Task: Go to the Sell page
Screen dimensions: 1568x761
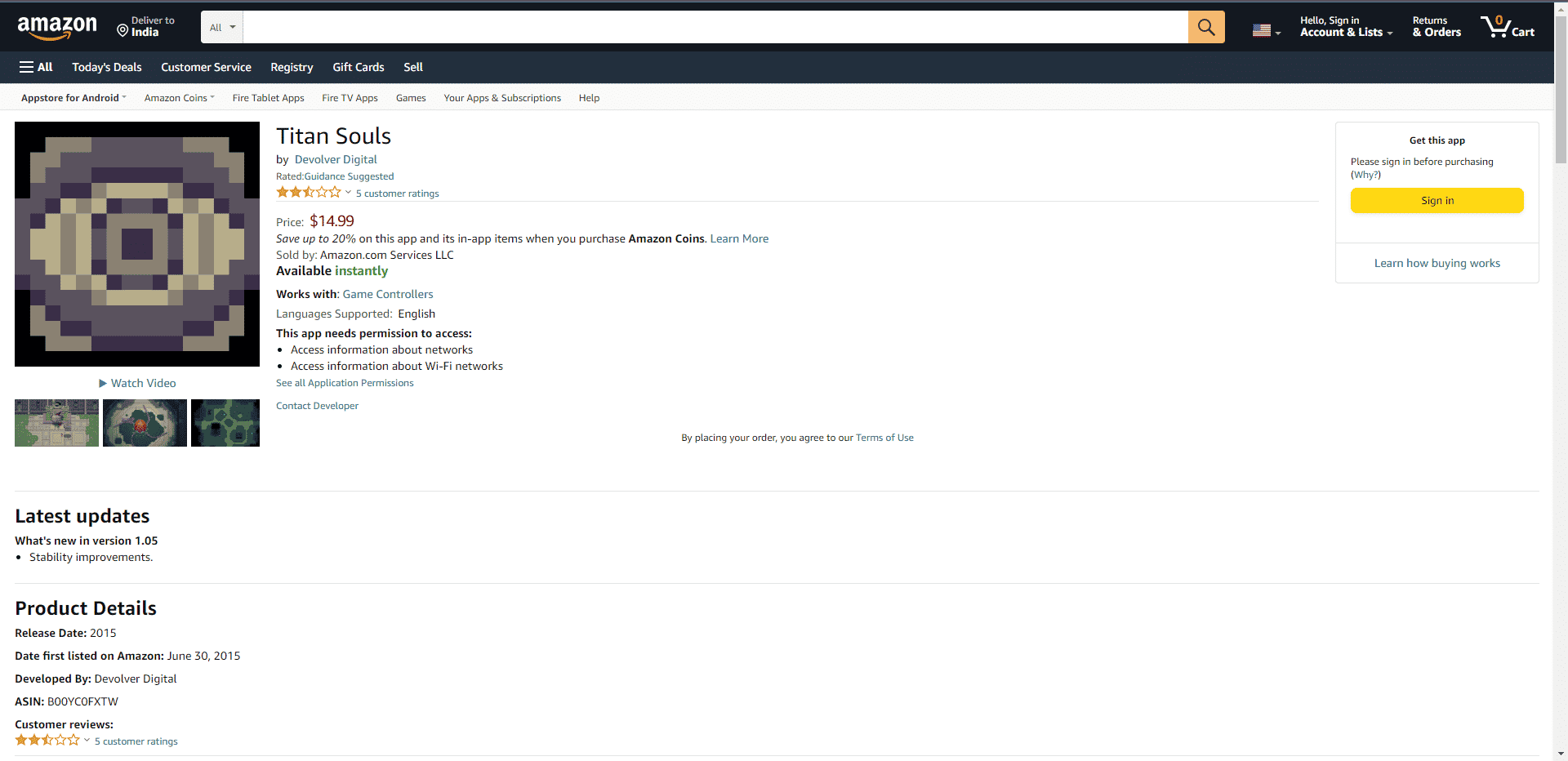Action: coord(413,67)
